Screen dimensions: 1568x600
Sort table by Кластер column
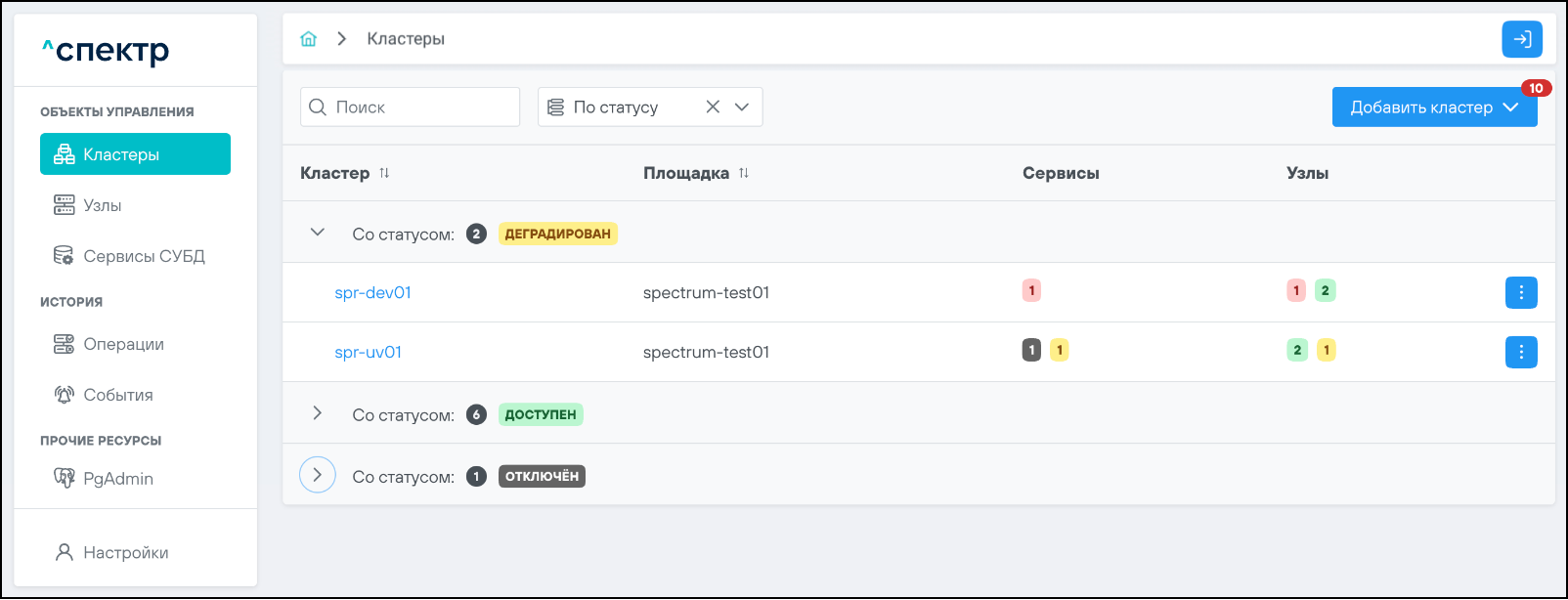coord(384,173)
